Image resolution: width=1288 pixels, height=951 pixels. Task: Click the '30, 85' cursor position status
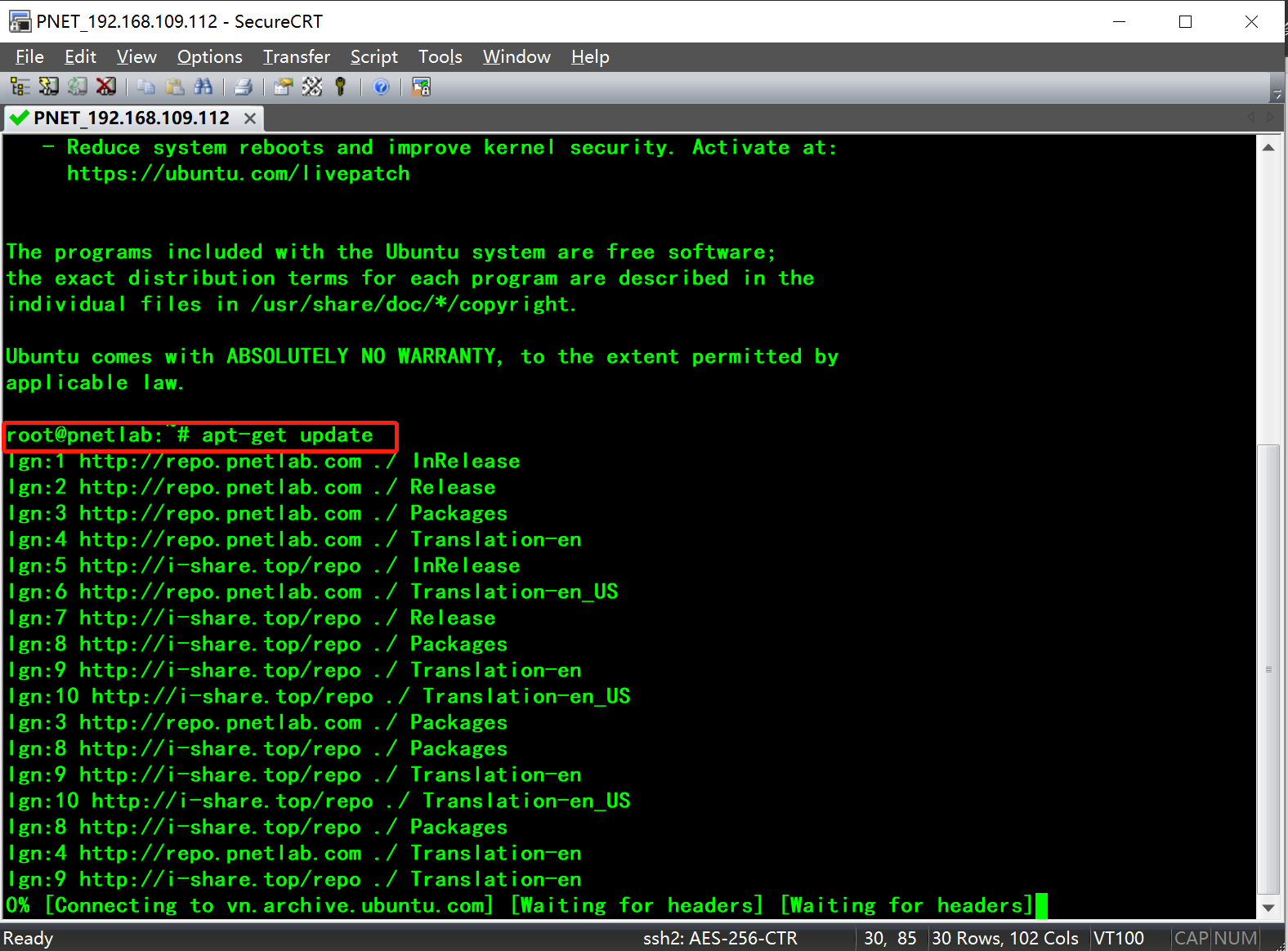tap(890, 938)
